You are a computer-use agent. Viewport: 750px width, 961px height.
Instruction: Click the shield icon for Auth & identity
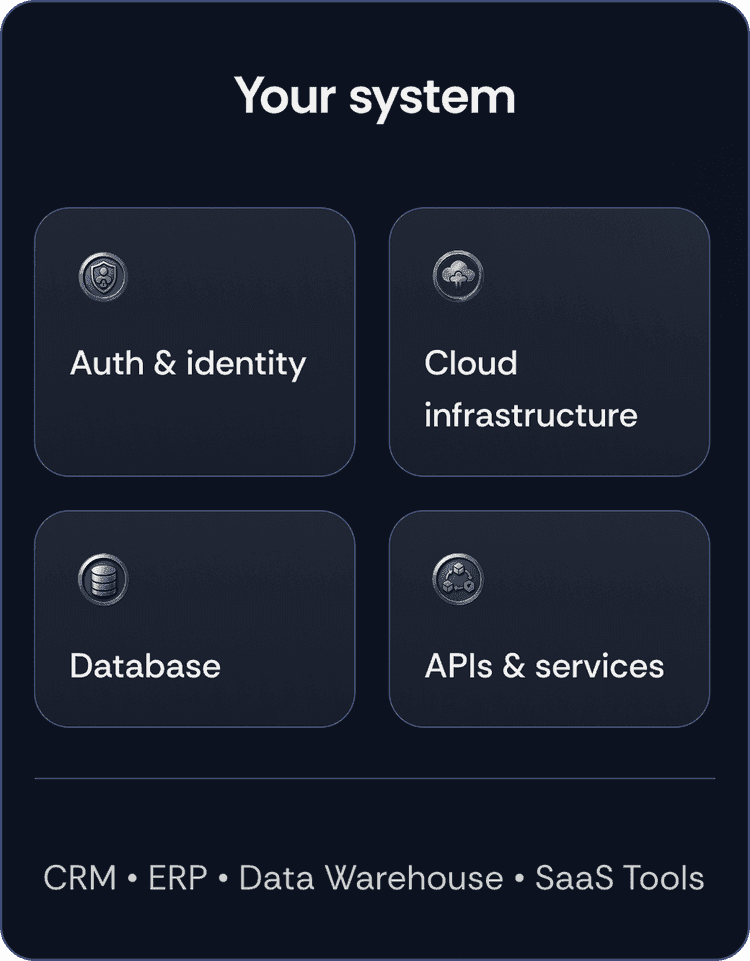tap(103, 277)
